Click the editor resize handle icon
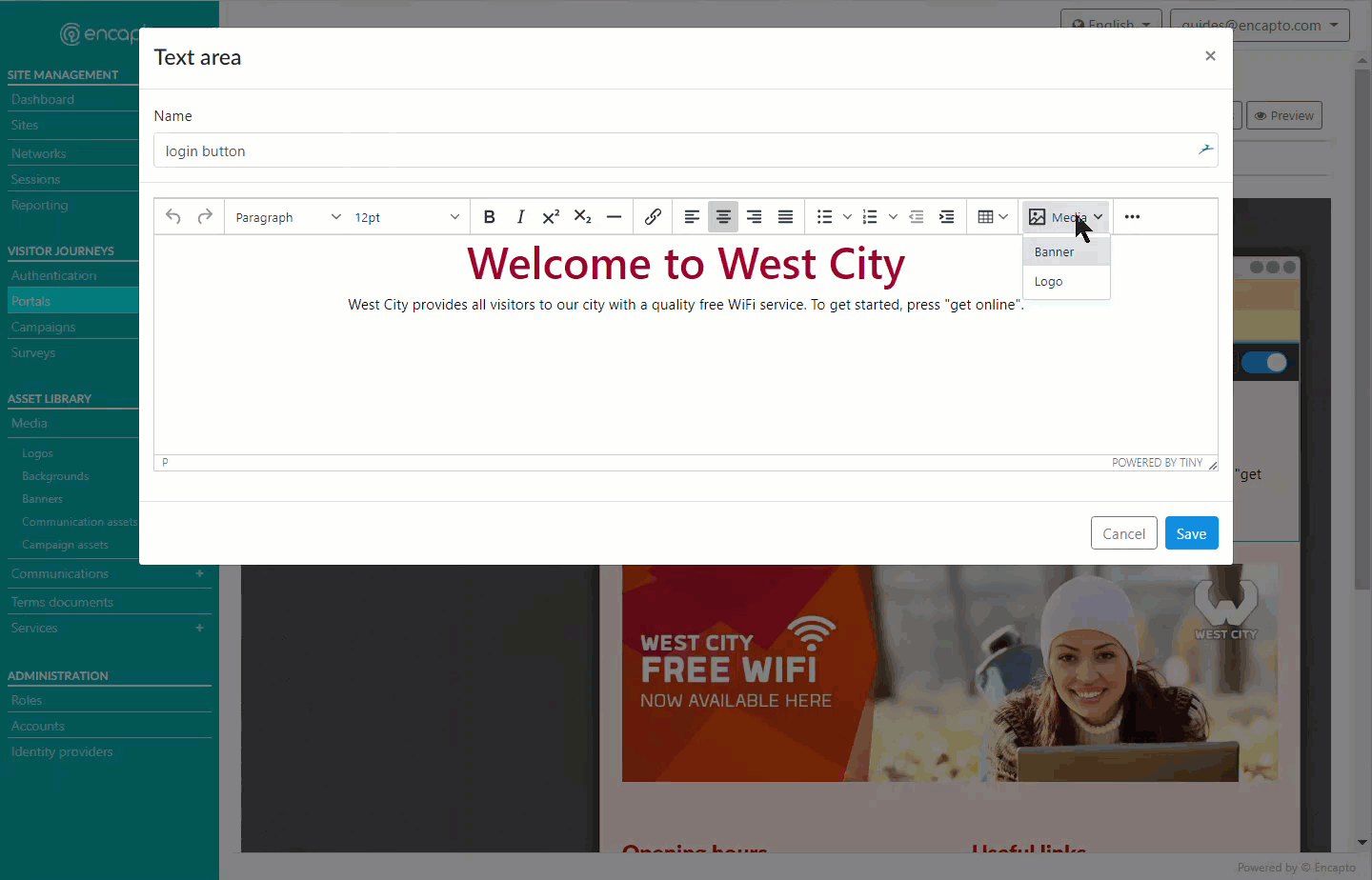 click(x=1212, y=464)
